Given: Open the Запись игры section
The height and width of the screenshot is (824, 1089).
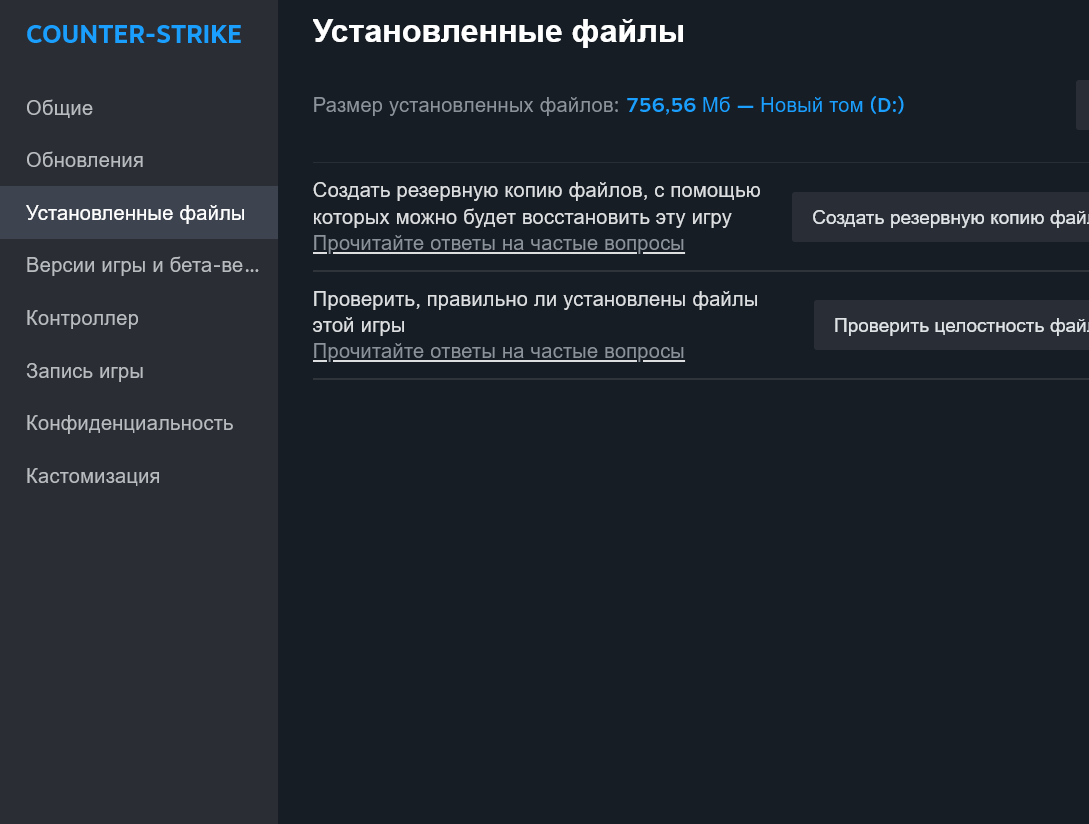Looking at the screenshot, I should [x=85, y=371].
